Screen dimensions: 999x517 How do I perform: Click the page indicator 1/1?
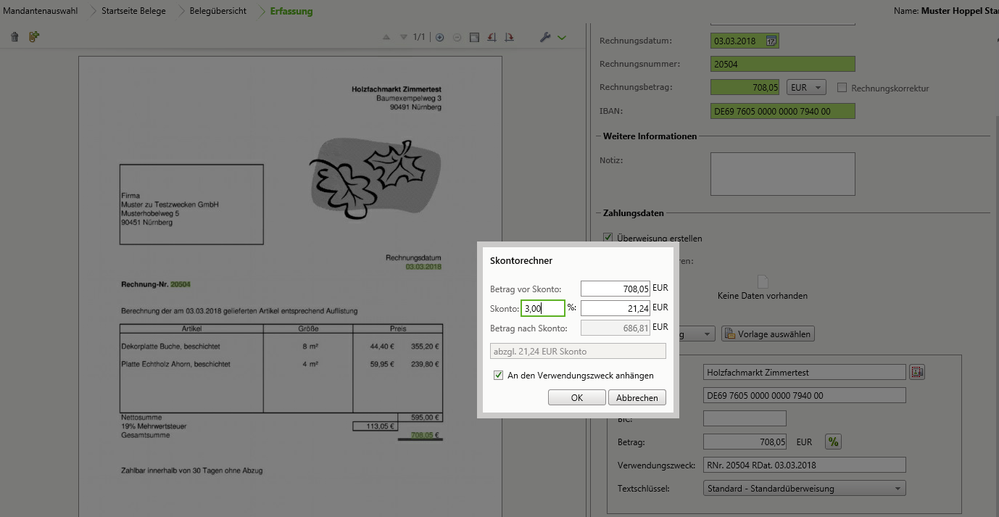pos(419,38)
